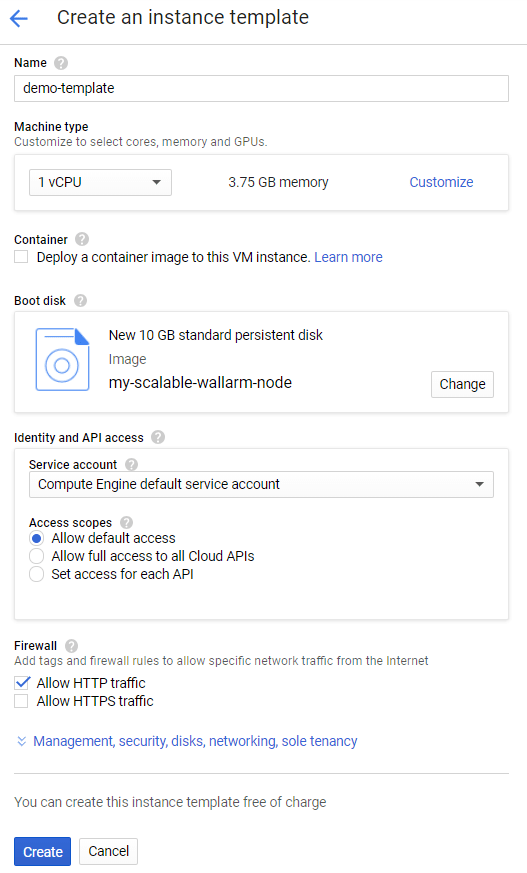The width and height of the screenshot is (527, 873).
Task: View Access scopes help tooltip icon
Action: tap(126, 522)
